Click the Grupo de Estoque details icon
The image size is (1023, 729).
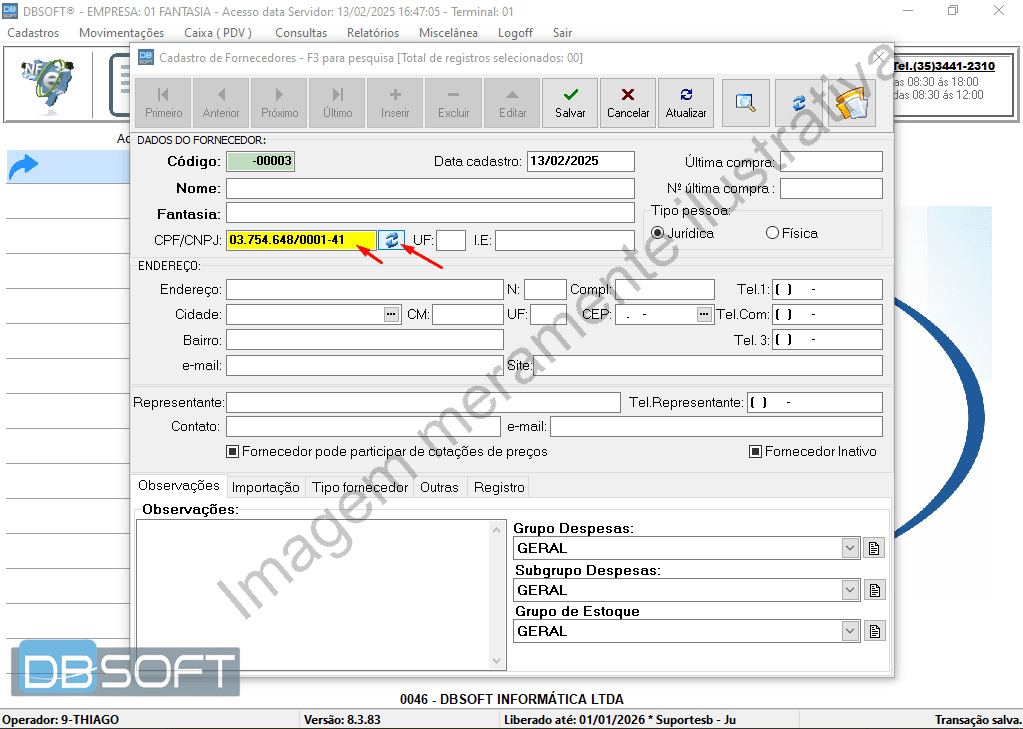click(x=874, y=631)
